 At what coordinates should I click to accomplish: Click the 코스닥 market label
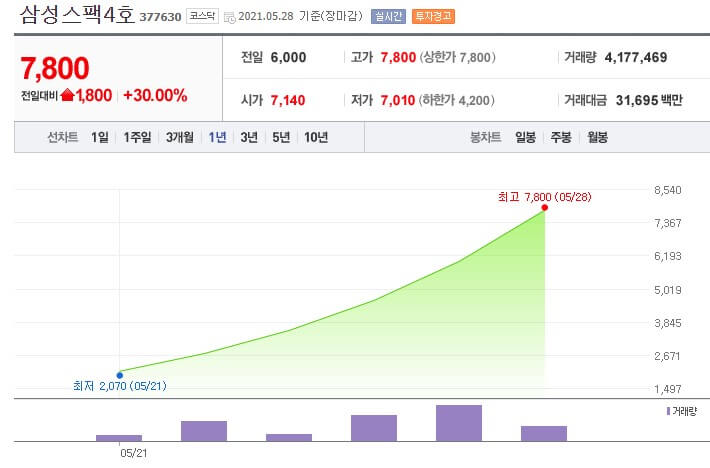(x=202, y=16)
